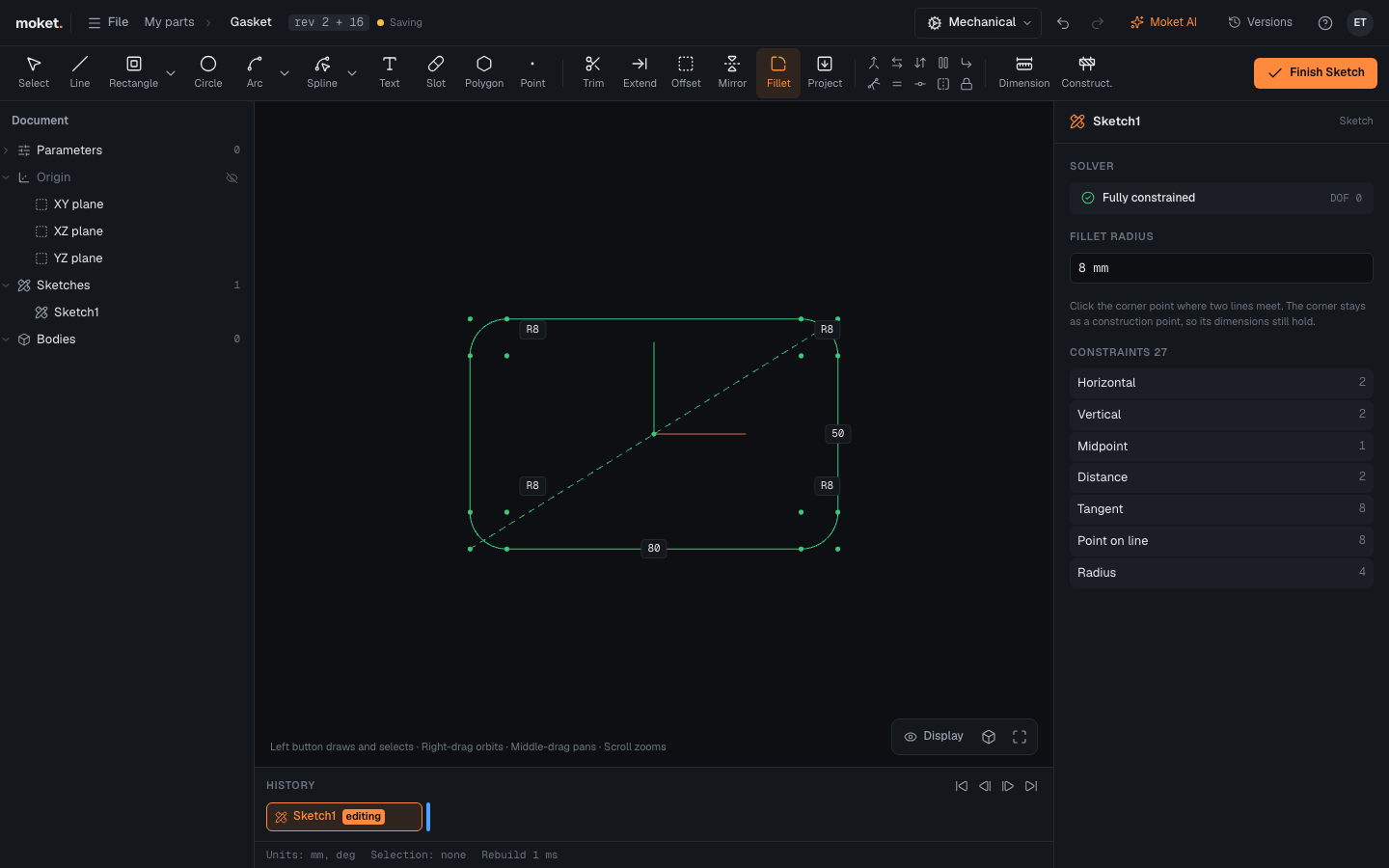Choose the Mirror tool in toolbar
Image resolution: width=1389 pixels, height=868 pixels.
732,72
